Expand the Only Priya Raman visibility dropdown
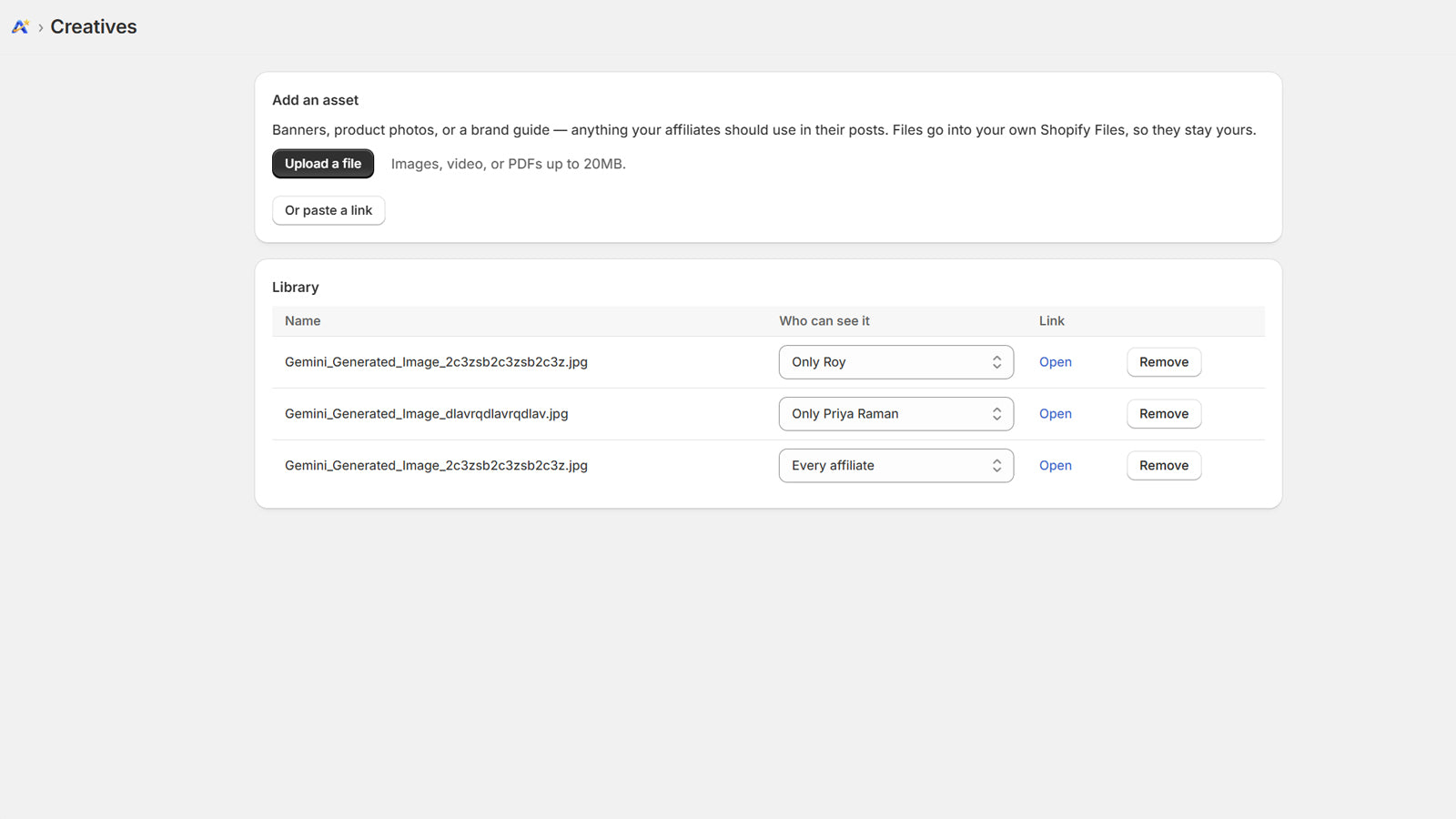Image resolution: width=1456 pixels, height=819 pixels. (x=896, y=414)
